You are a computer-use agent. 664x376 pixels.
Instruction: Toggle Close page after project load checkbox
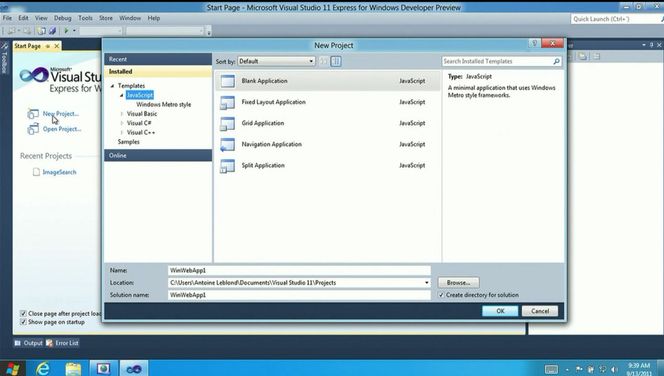coord(23,313)
